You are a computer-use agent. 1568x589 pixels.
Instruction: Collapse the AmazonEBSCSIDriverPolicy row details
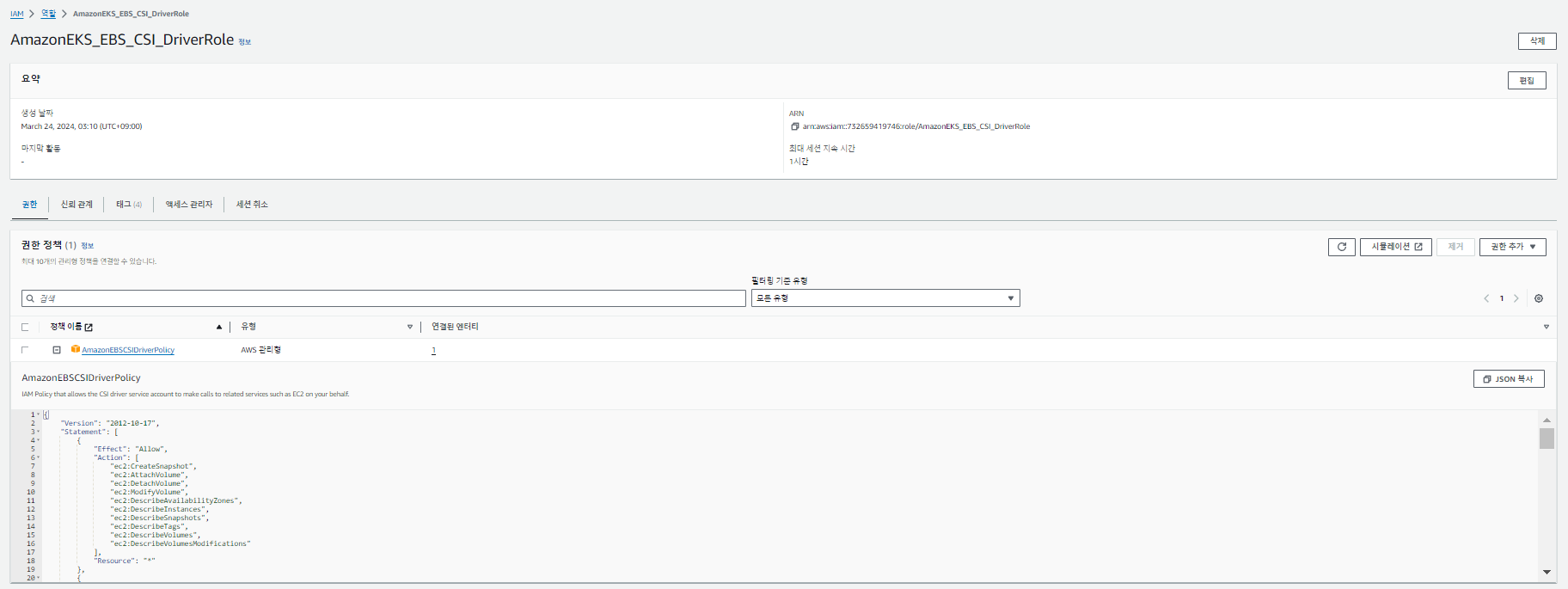tap(57, 350)
